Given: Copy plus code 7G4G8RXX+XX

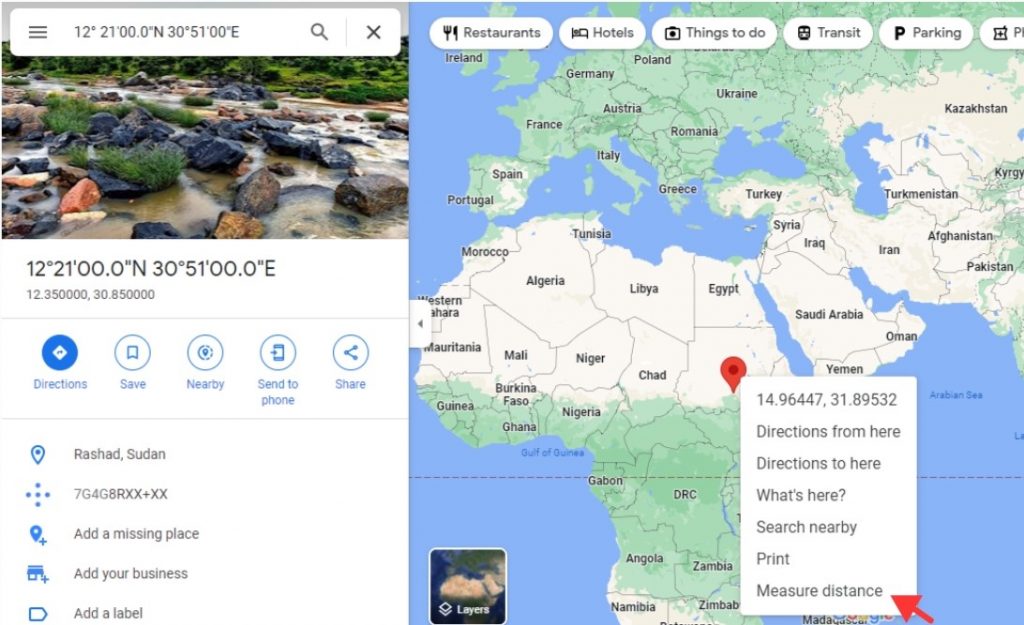Looking at the screenshot, I should click(120, 494).
